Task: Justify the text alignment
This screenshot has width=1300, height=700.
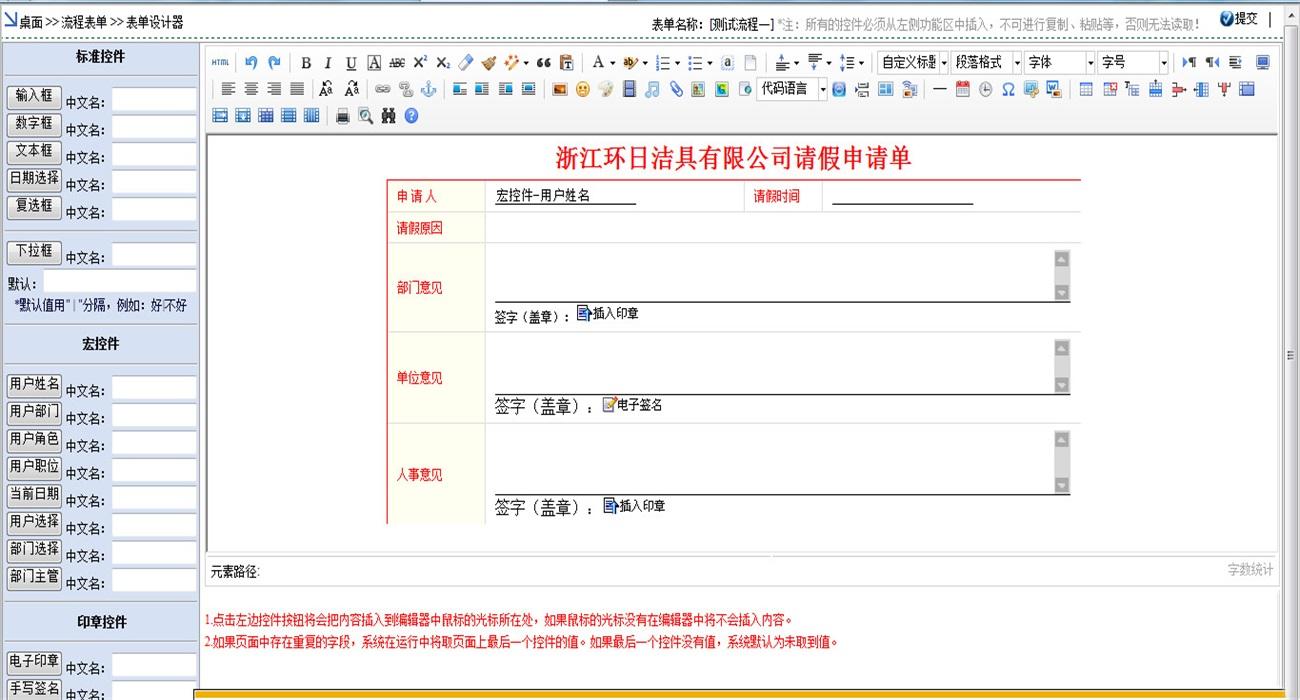Action: 297,89
